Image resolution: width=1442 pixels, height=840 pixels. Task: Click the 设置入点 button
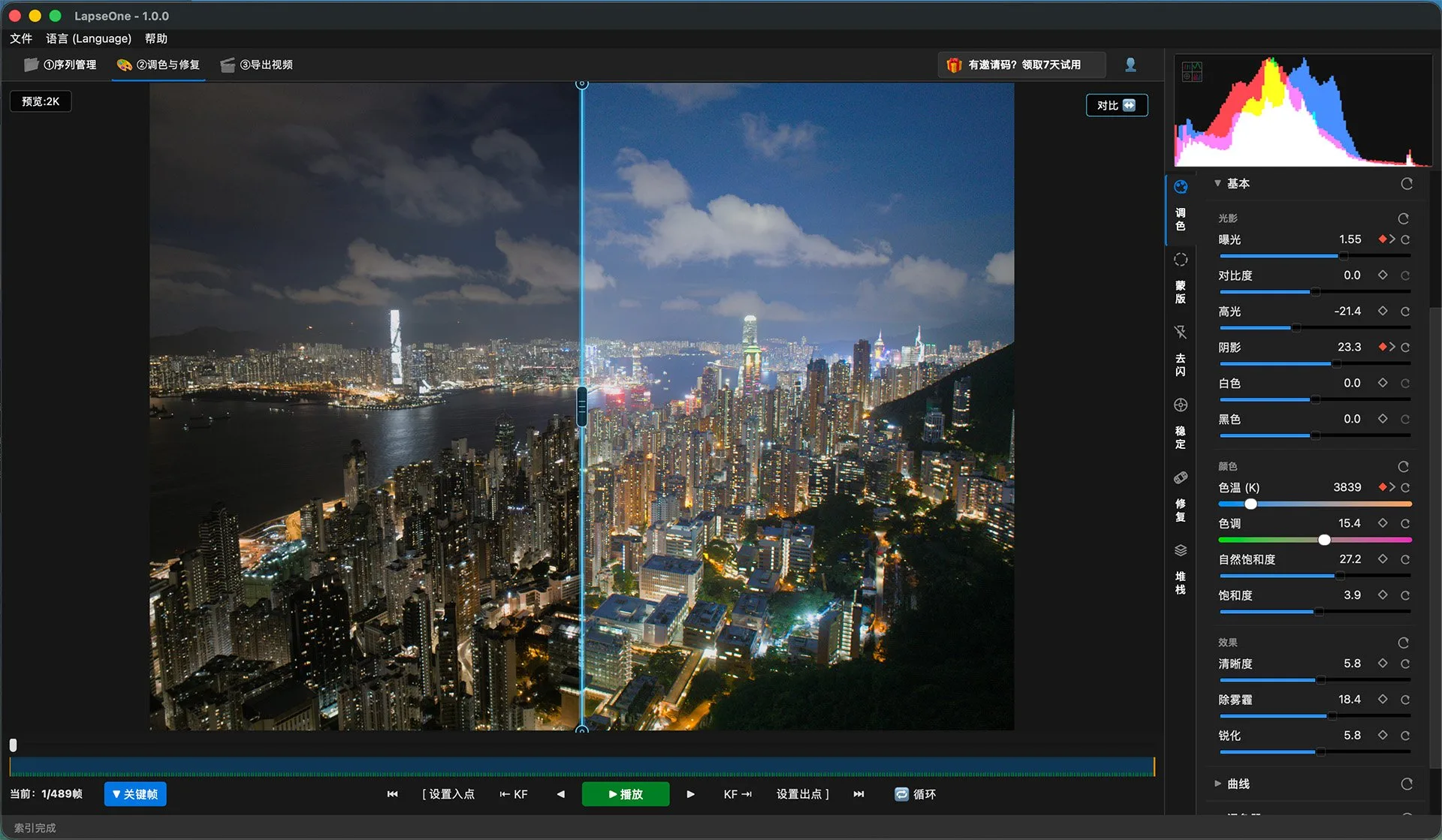coord(449,794)
